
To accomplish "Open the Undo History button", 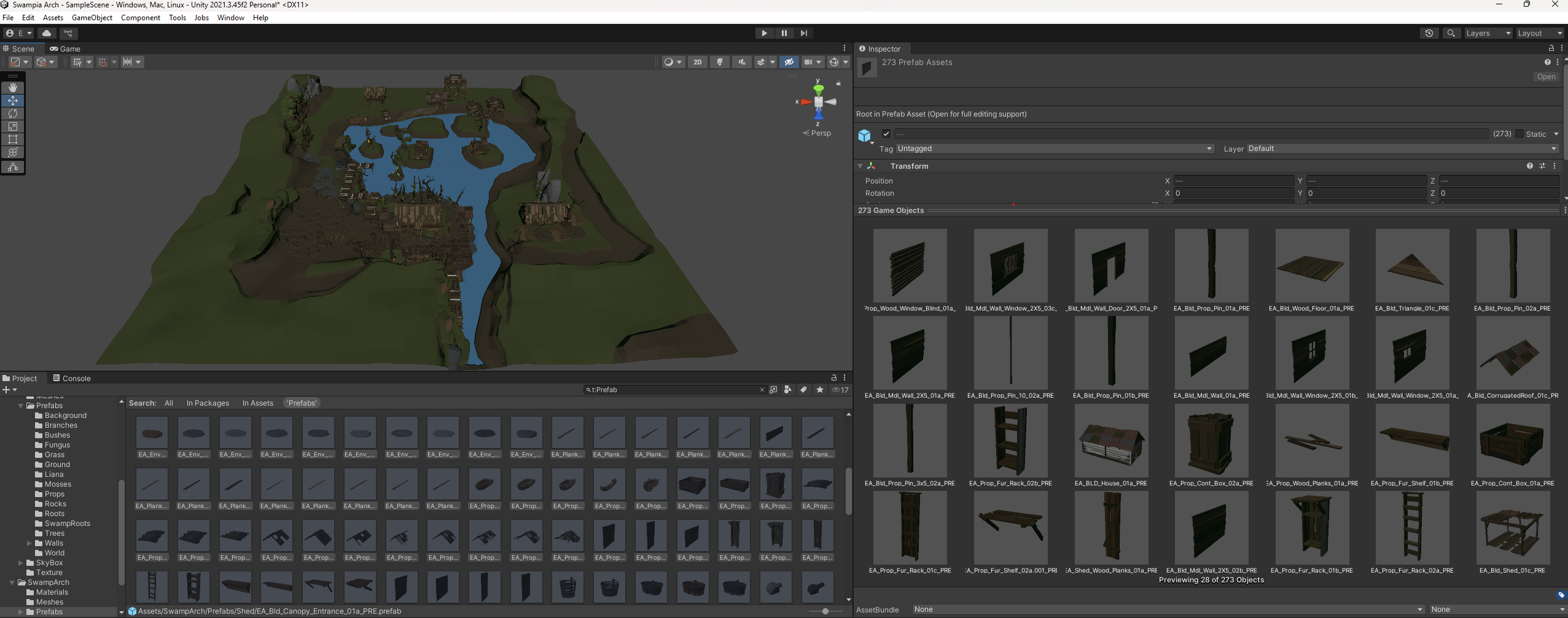I will click(x=1429, y=33).
